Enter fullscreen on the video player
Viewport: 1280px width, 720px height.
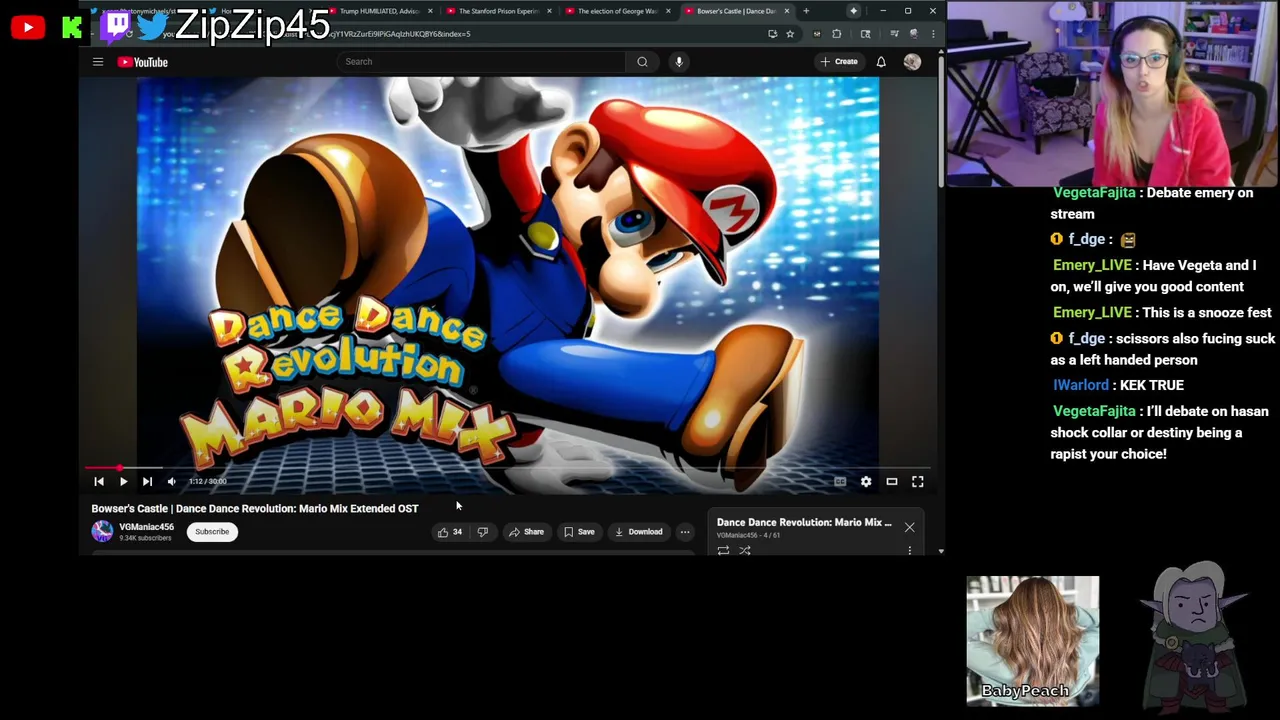918,482
